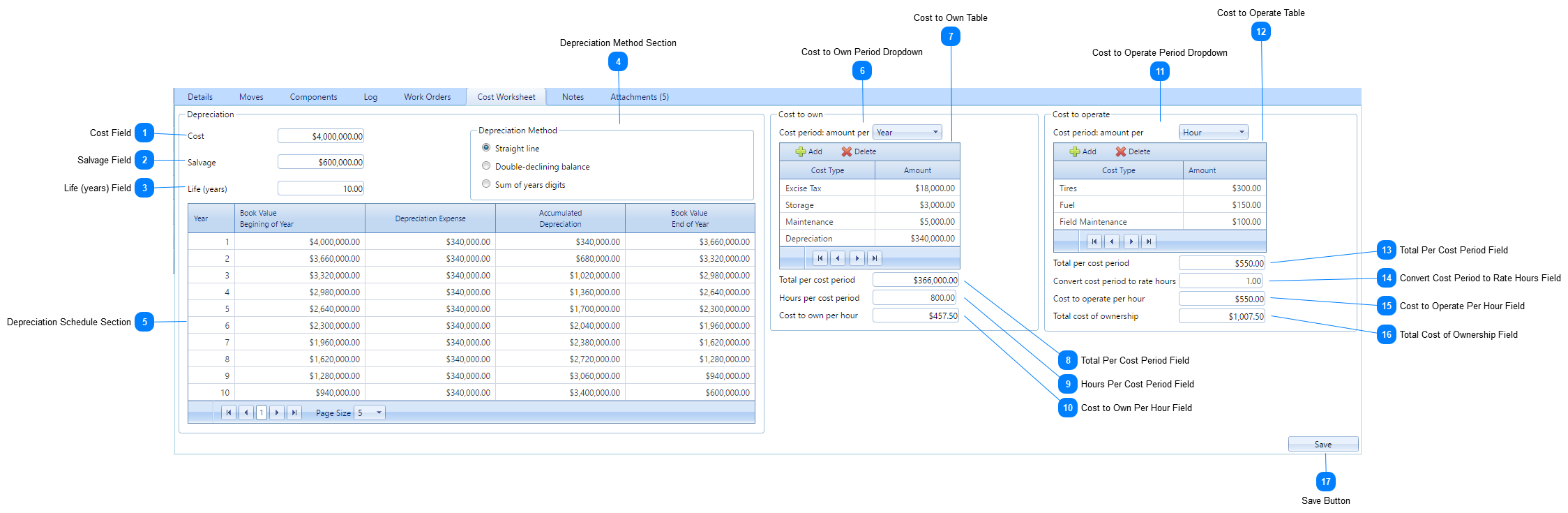Click Total per cost period field under Cost to operate
The width and height of the screenshot is (1568, 513).
click(x=1222, y=263)
